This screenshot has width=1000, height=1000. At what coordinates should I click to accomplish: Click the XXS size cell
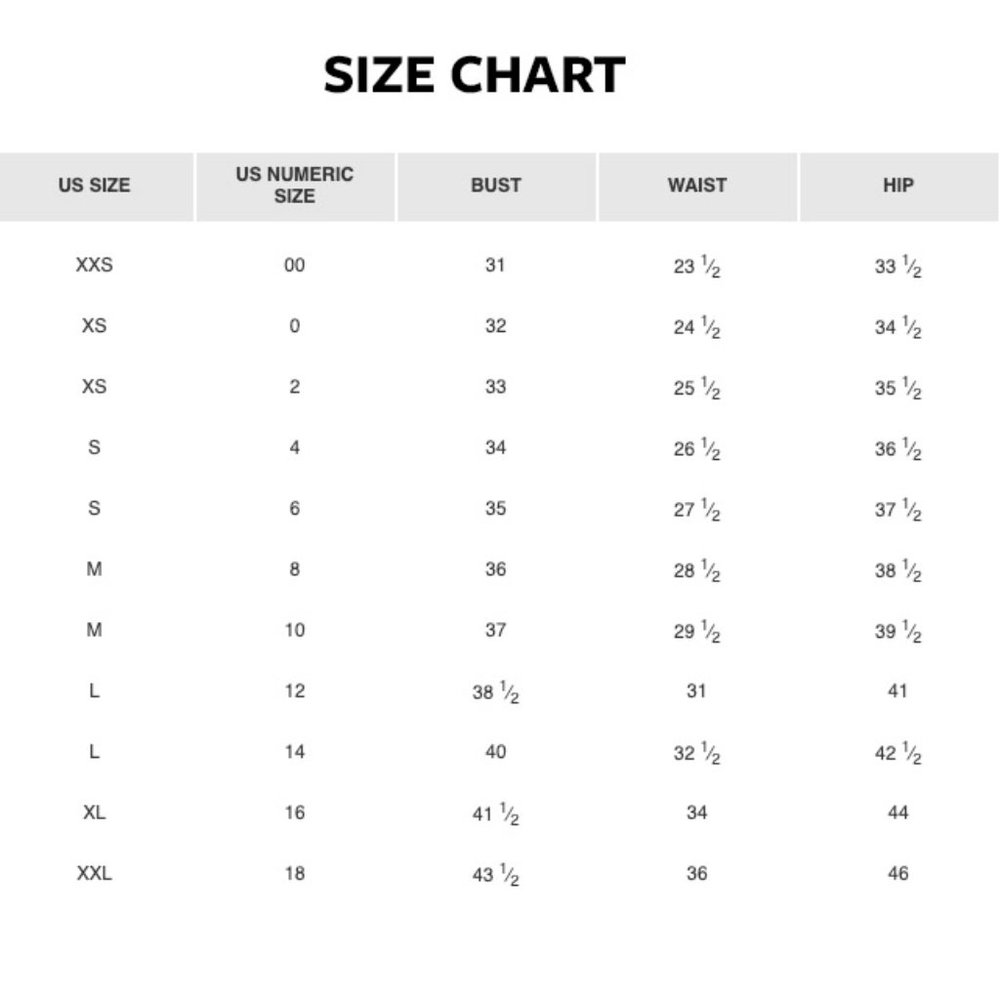[x=94, y=265]
